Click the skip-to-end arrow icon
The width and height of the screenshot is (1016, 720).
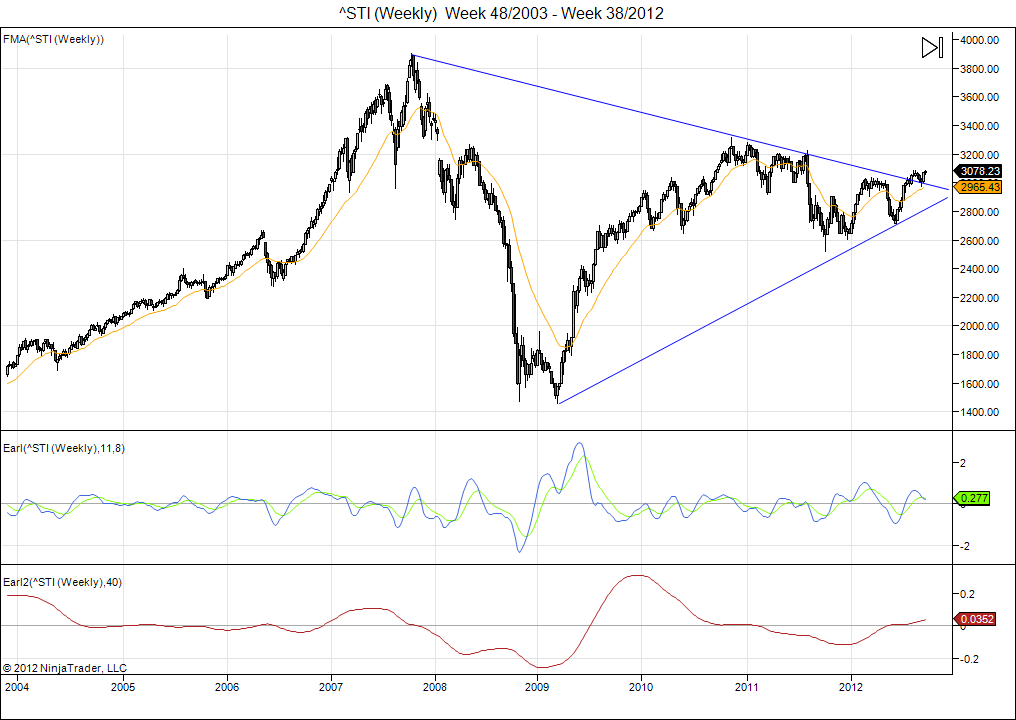(931, 48)
